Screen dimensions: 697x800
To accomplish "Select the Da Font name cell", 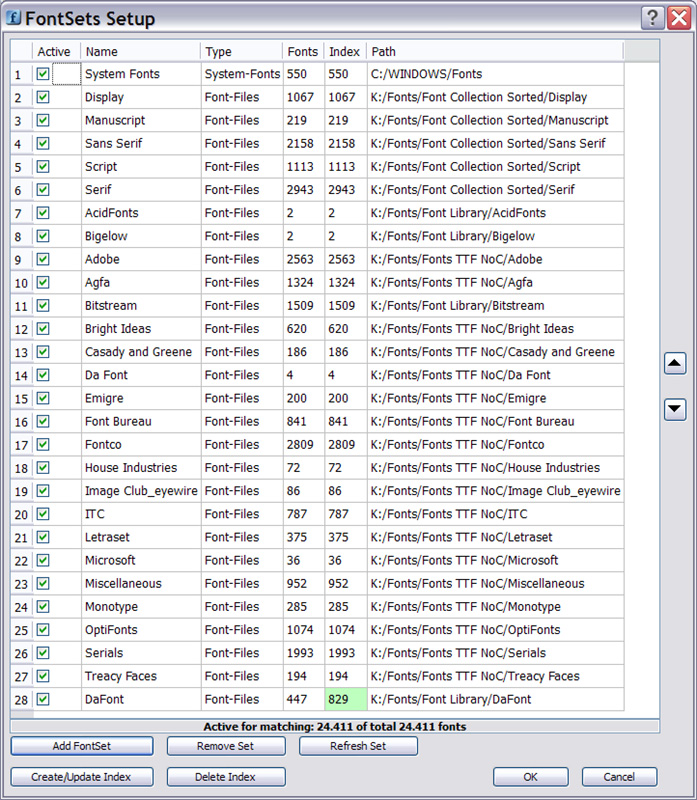I will coord(141,375).
